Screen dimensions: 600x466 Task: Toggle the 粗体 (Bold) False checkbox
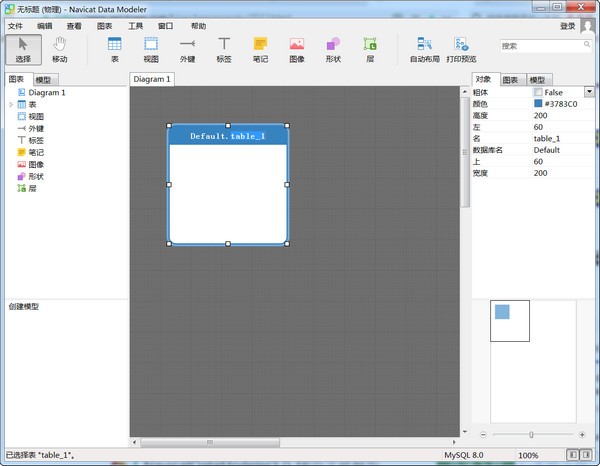click(x=538, y=92)
